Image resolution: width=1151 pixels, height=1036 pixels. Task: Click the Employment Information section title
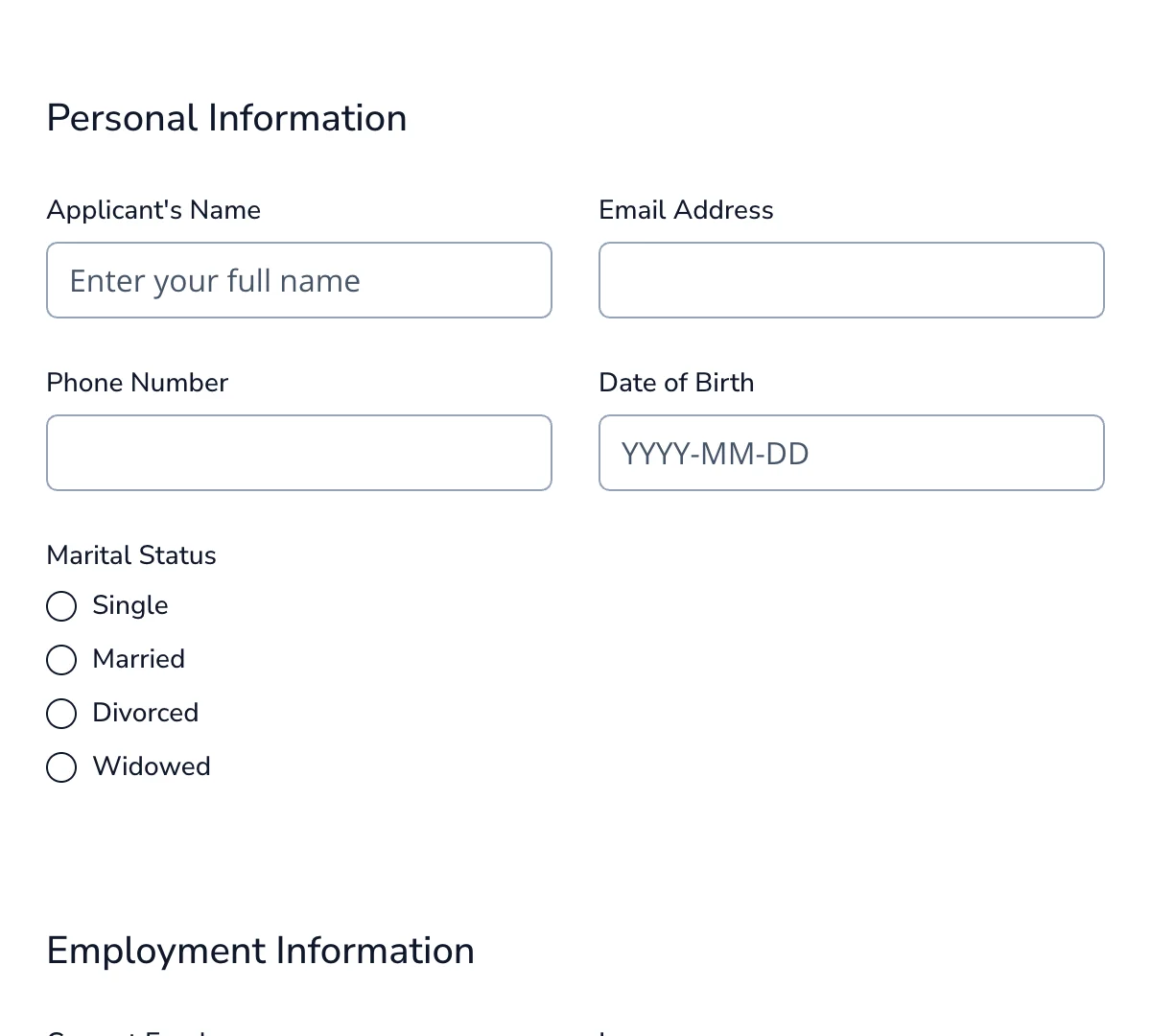point(260,951)
